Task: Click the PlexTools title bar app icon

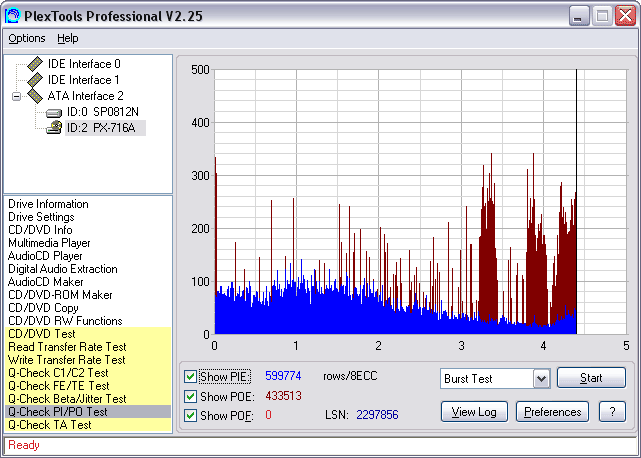Action: [x=12, y=16]
